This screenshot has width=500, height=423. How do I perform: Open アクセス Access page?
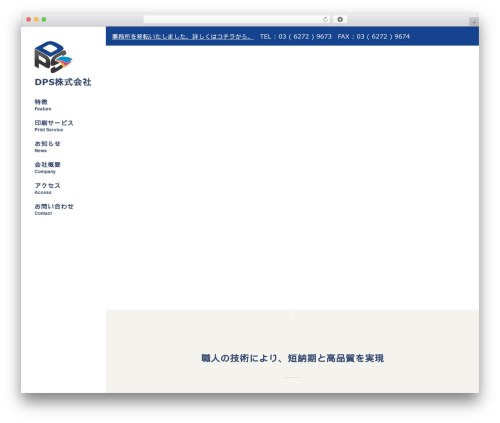click(47, 188)
